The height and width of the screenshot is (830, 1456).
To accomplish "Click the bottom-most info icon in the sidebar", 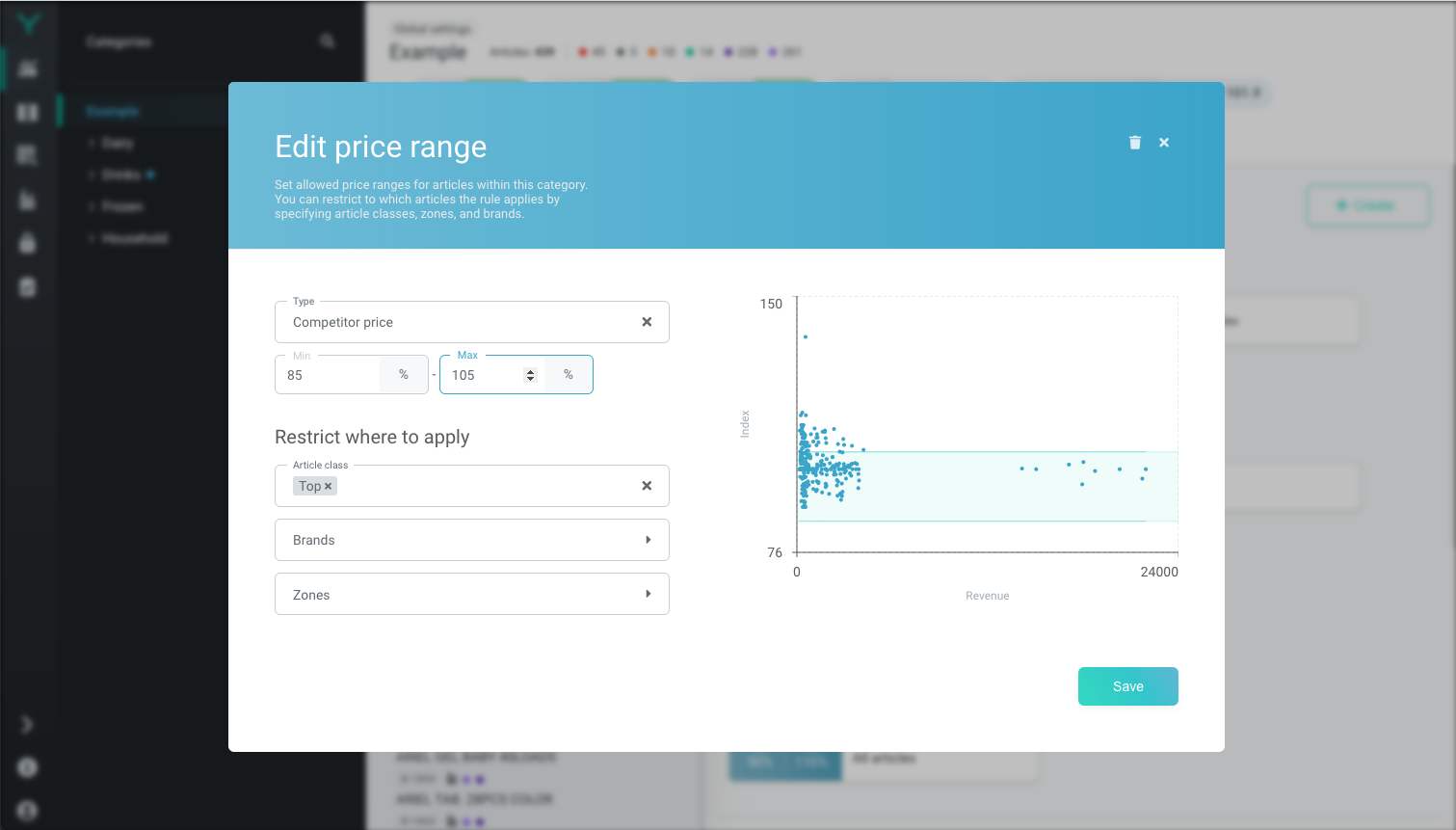I will click(x=27, y=810).
